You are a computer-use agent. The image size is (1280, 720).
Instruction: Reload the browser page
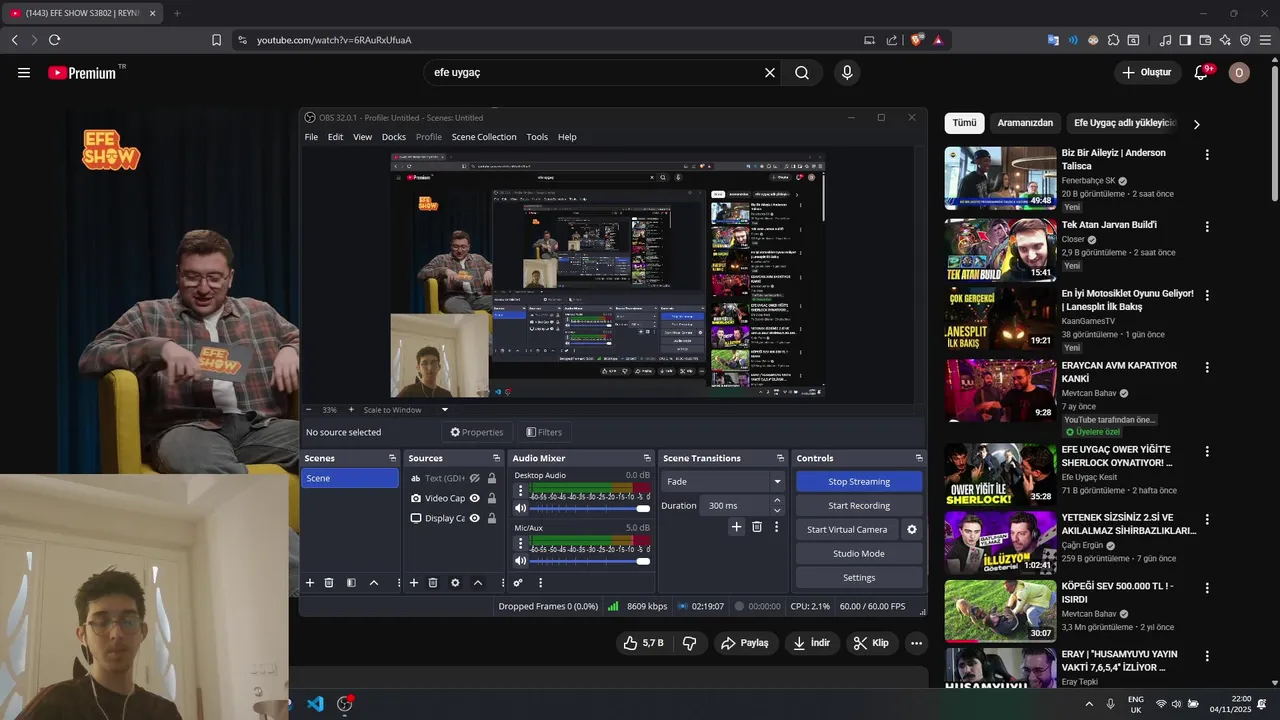click(54, 40)
